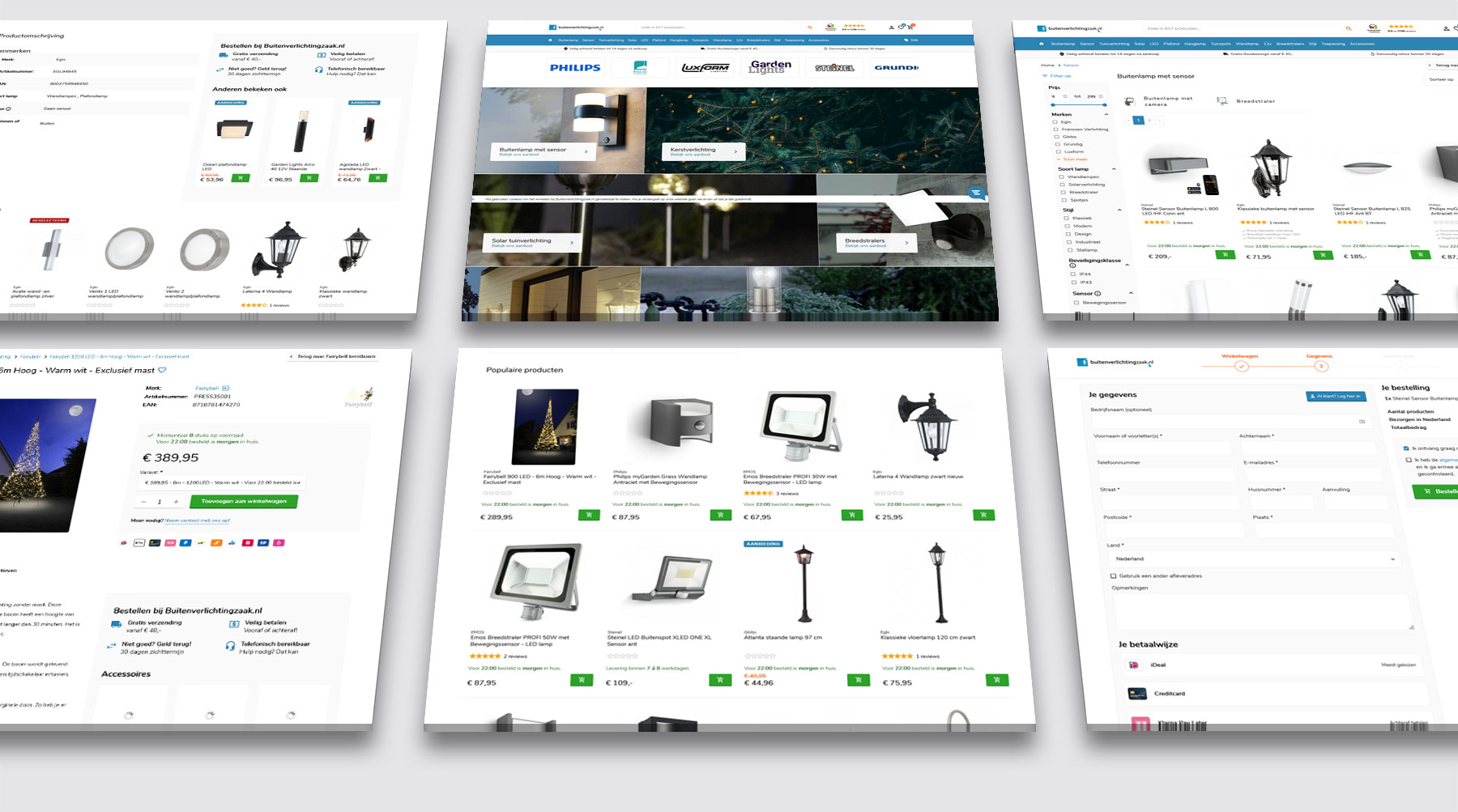The width and height of the screenshot is (1458, 812).
Task: Select iDeal payment option
Action: [x=1273, y=665]
